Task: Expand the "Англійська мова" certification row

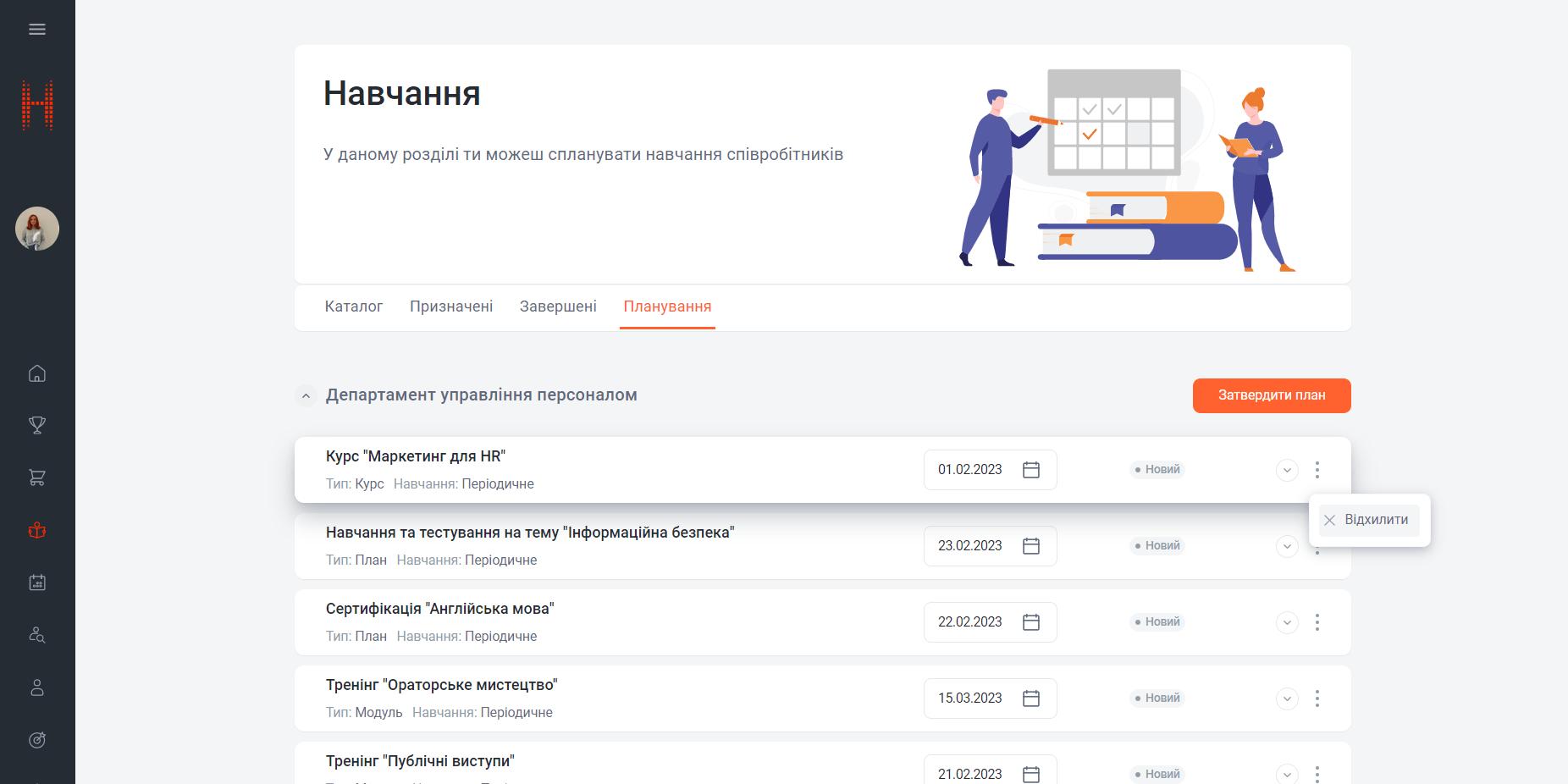Action: coord(1286,622)
